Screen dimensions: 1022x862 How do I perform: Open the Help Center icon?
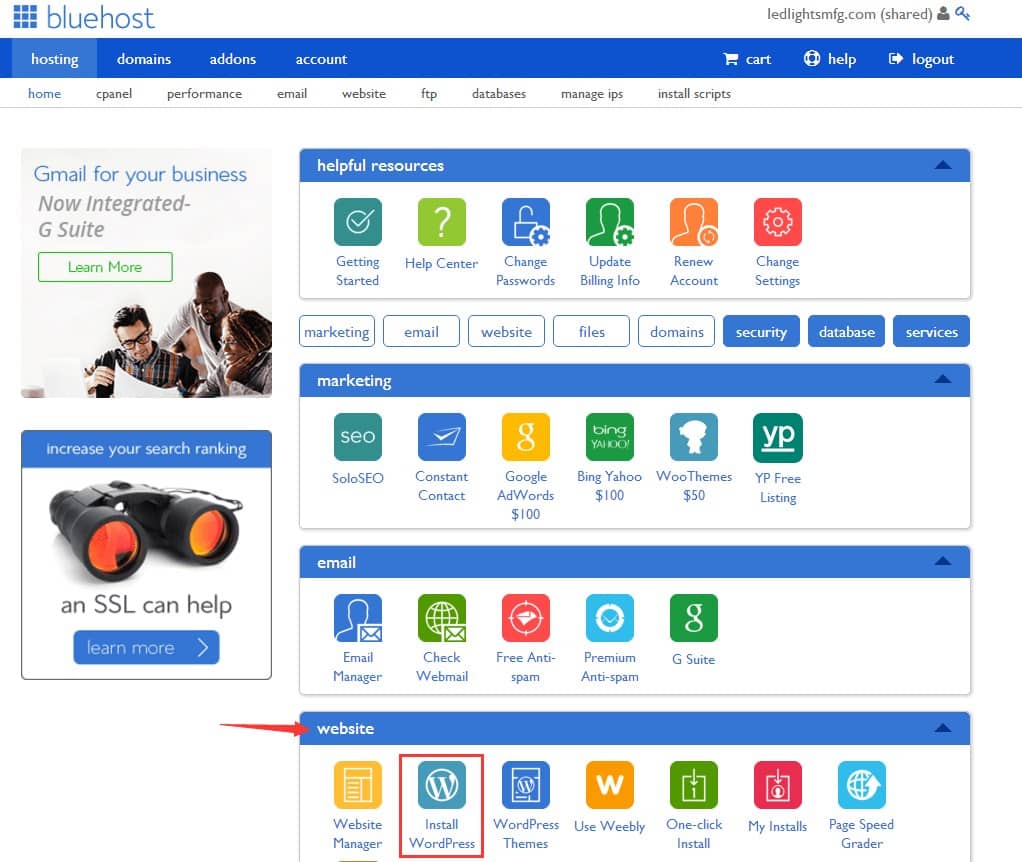coord(441,223)
